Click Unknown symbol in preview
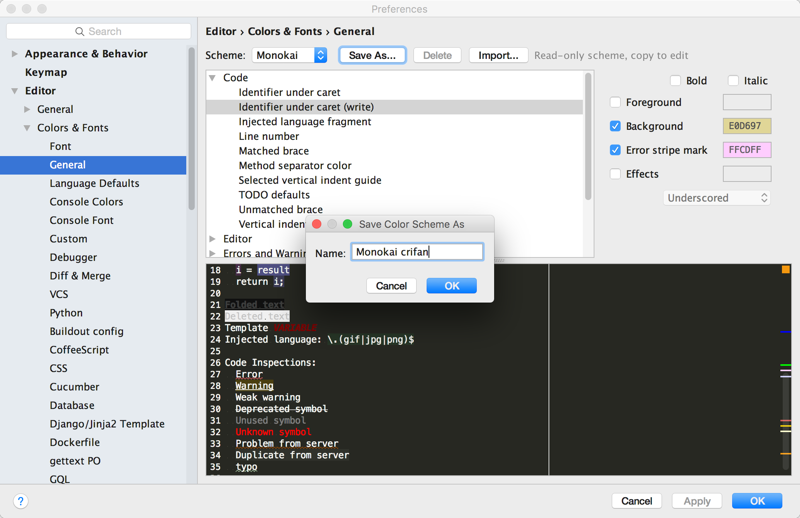This screenshot has width=800, height=518. [x=273, y=432]
